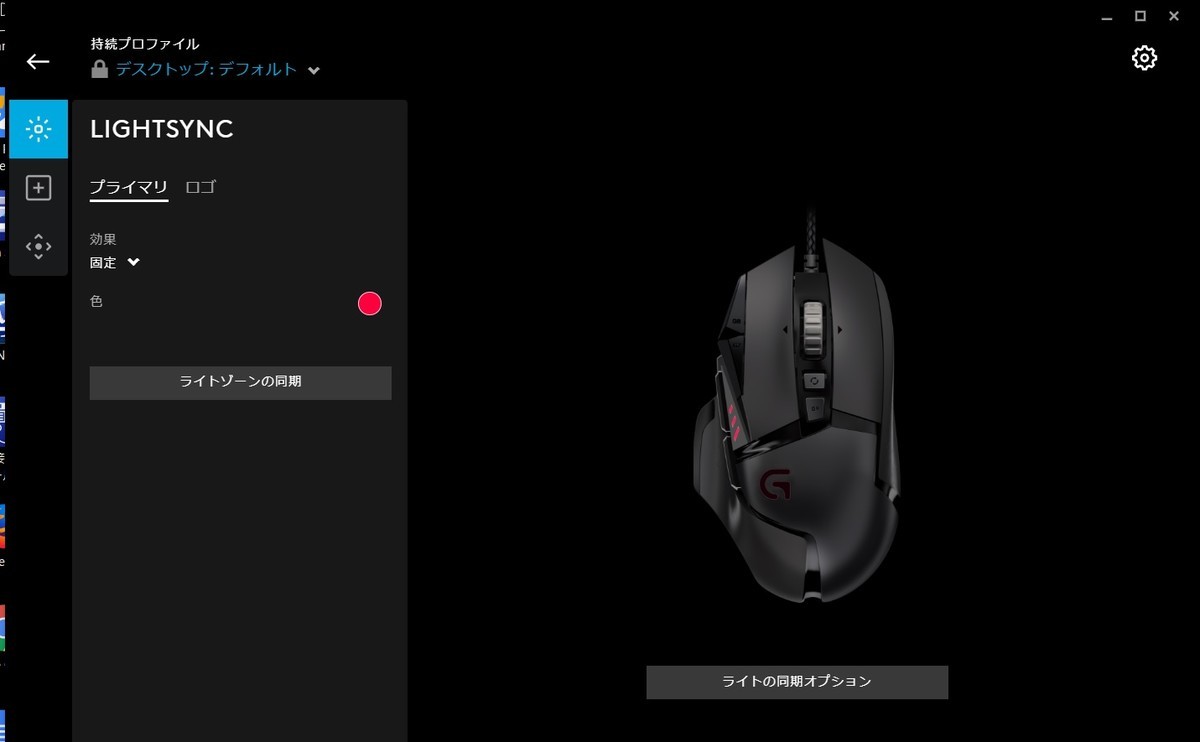This screenshot has width=1200, height=742.
Task: Open the red color swatch next to 色
Action: pyautogui.click(x=370, y=303)
